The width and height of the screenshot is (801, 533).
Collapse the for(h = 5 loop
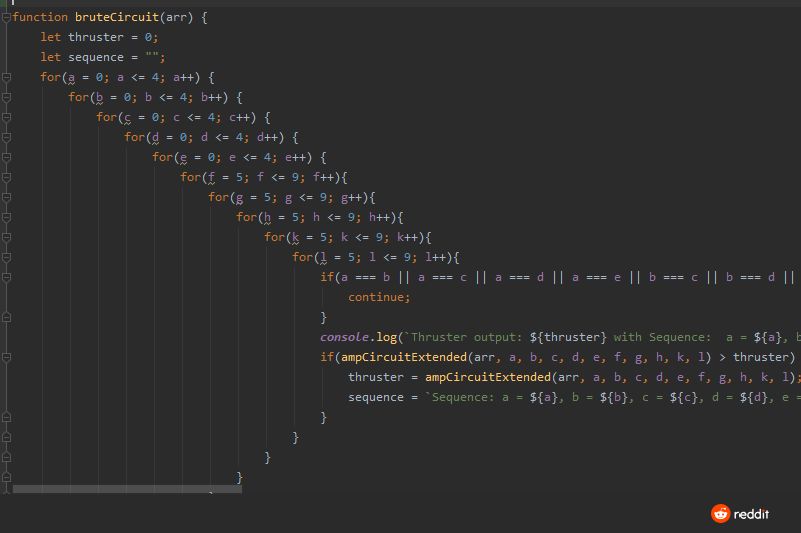tap(6, 218)
